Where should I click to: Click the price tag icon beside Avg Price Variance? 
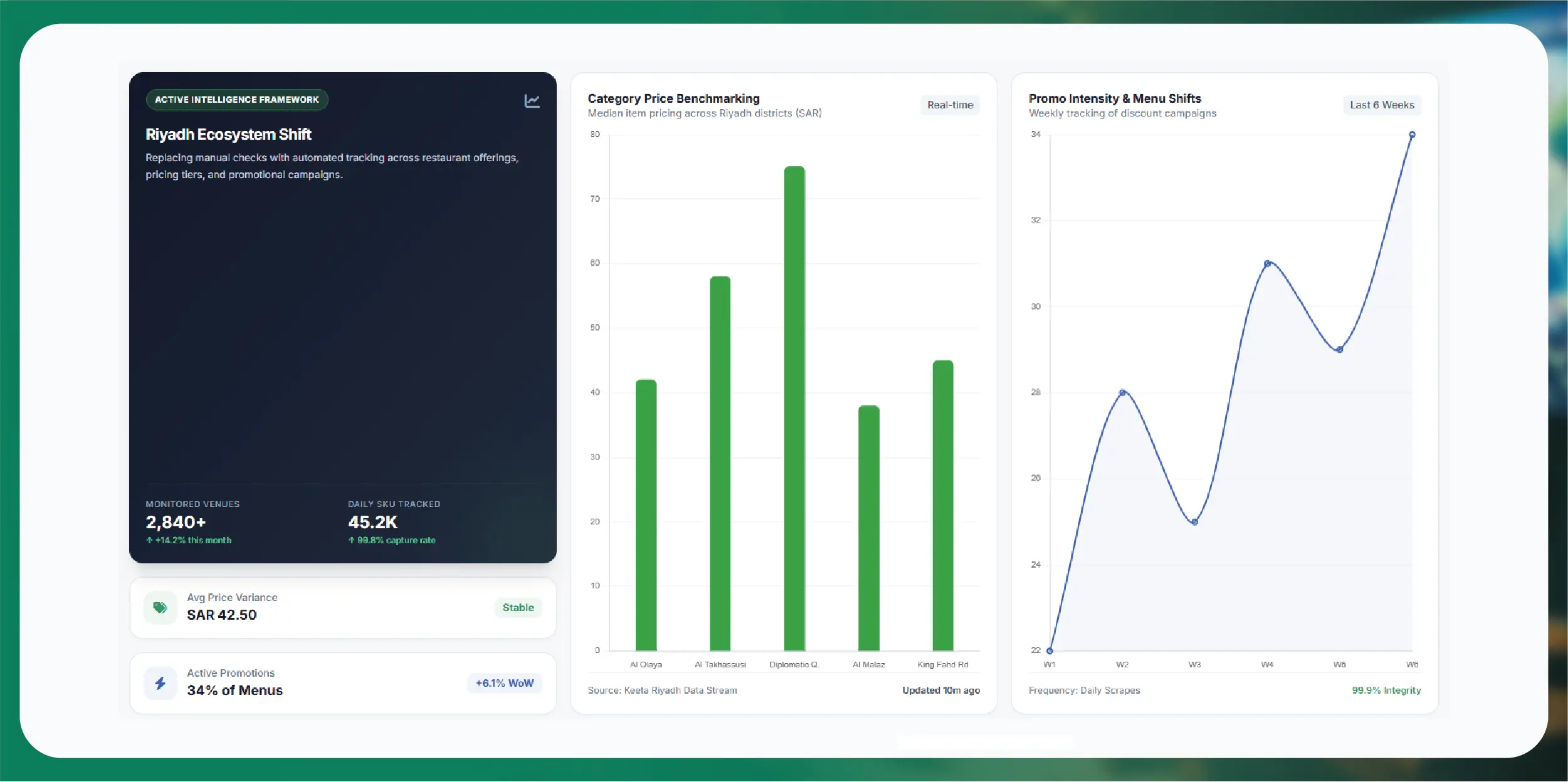(160, 607)
